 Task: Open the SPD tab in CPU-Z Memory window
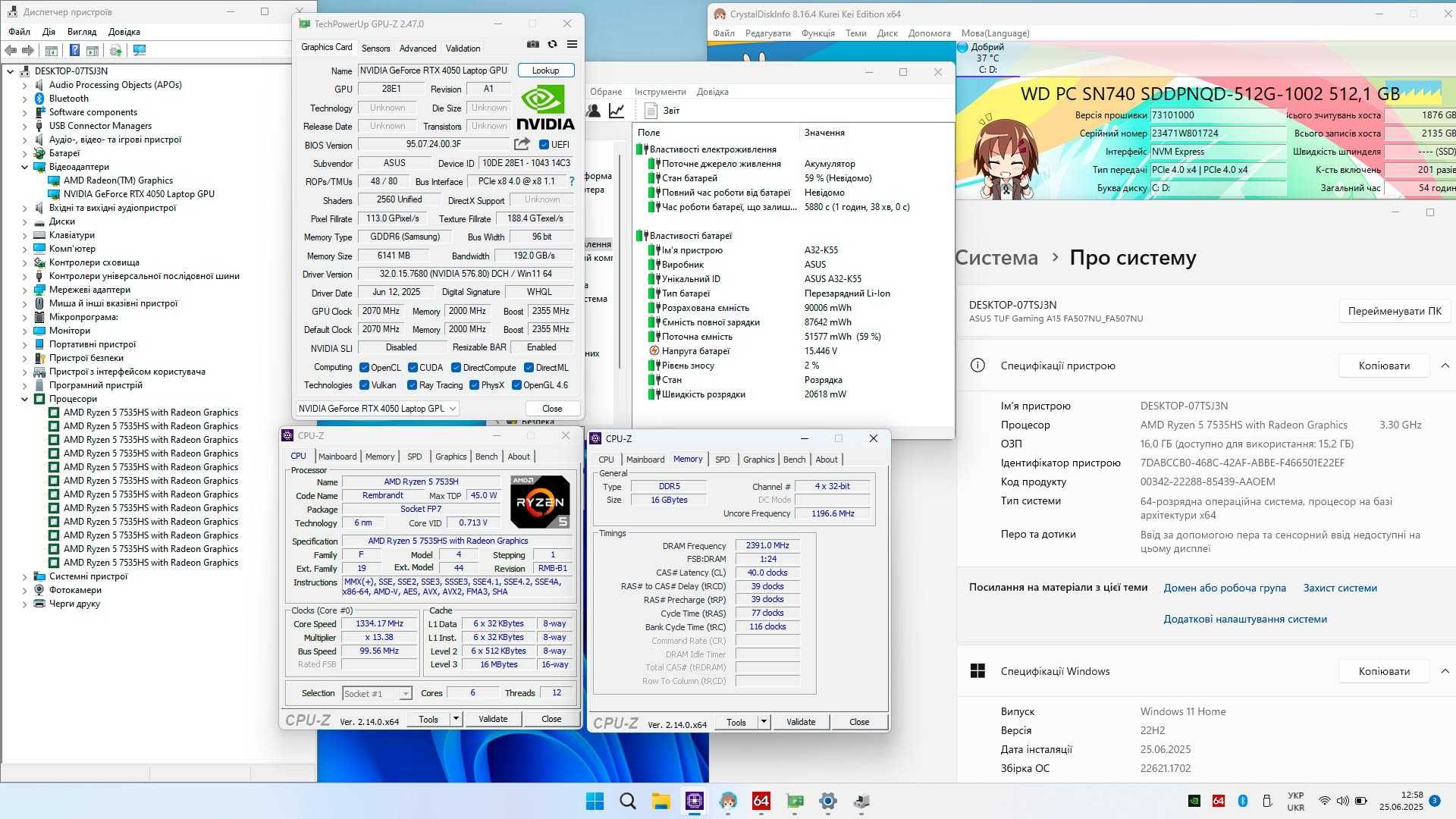pos(722,460)
